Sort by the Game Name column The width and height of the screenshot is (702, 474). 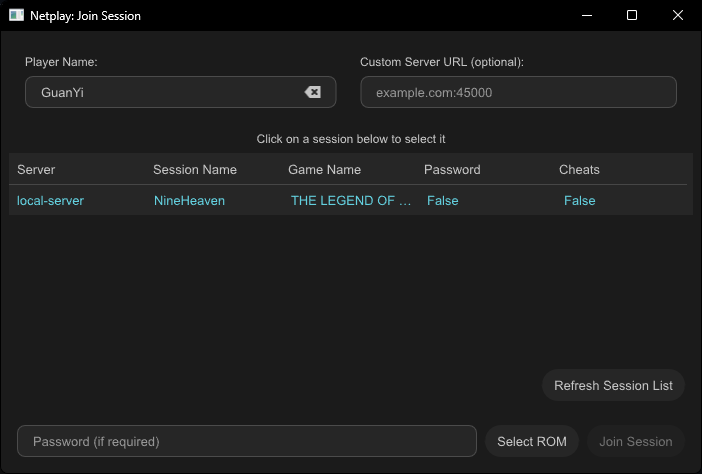tap(325, 170)
